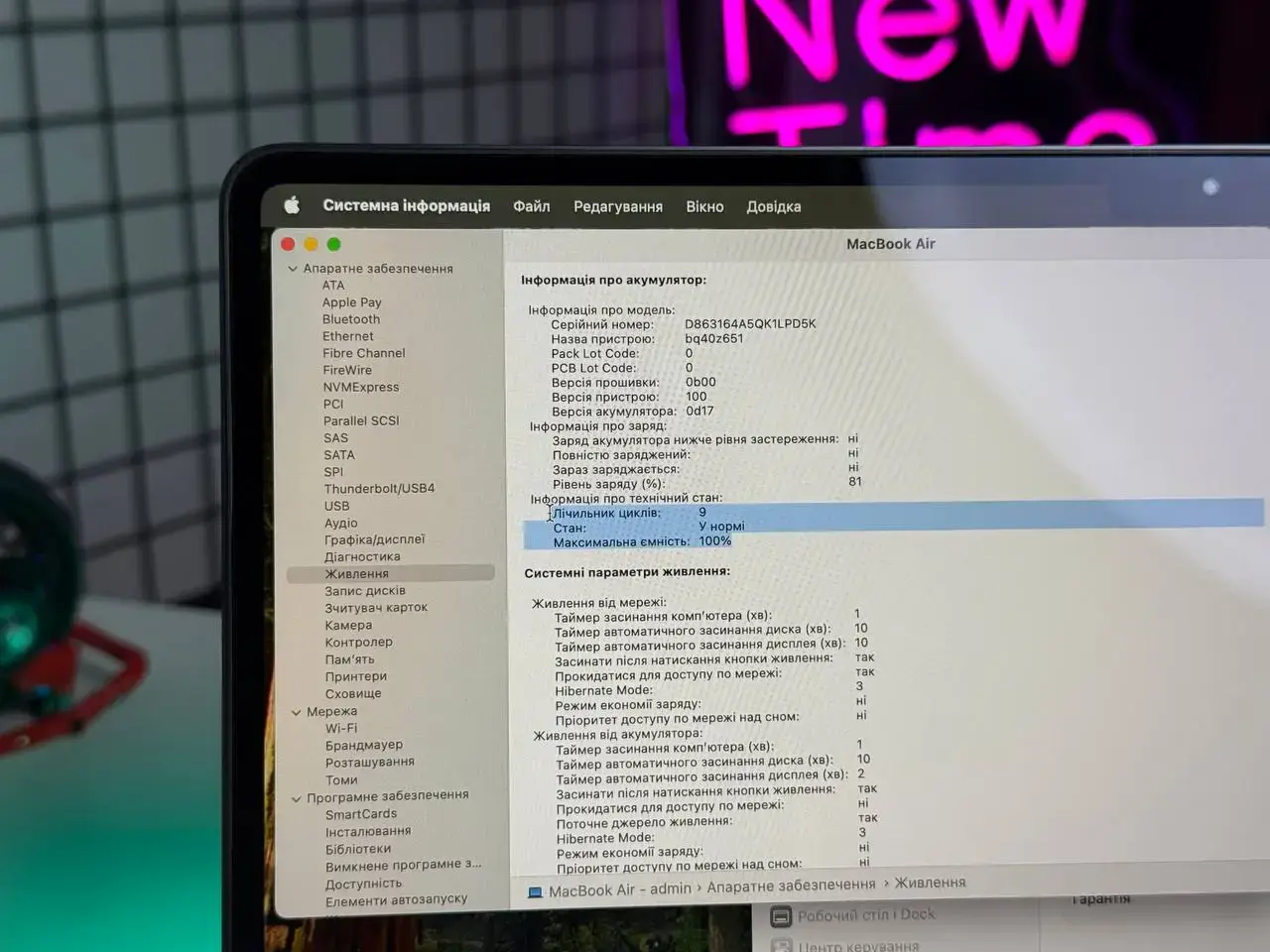Select Елементи автозапуску in the sidebar
Viewport: 1270px width, 952px height.
click(x=397, y=900)
